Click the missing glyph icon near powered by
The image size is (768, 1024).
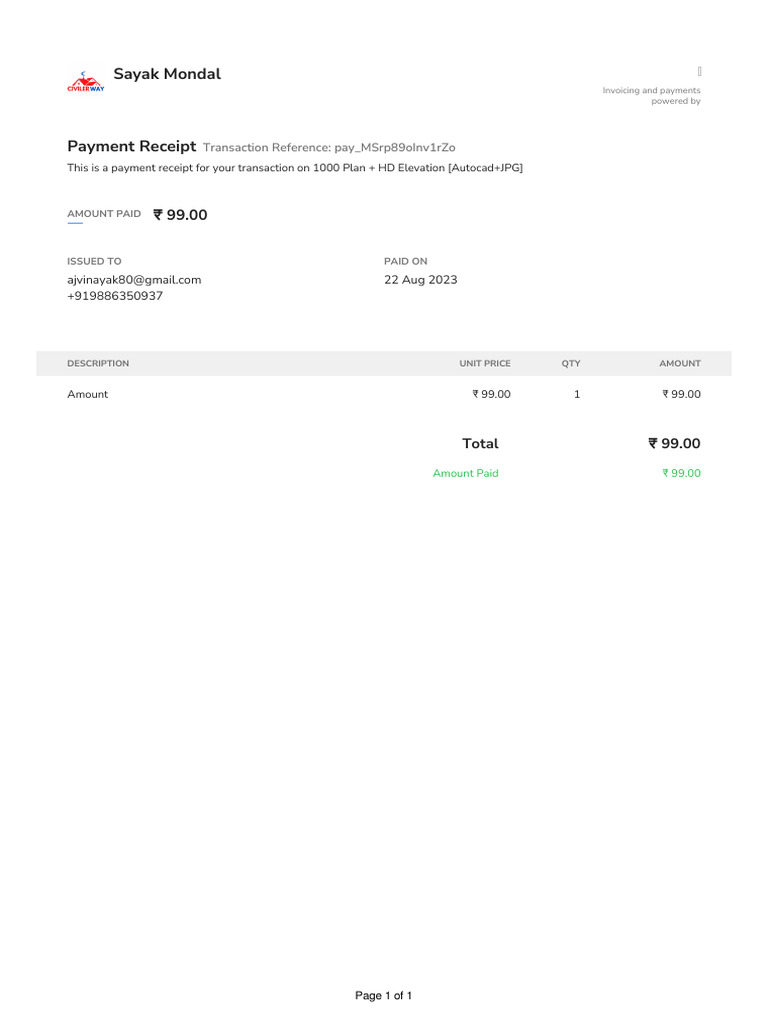699,71
